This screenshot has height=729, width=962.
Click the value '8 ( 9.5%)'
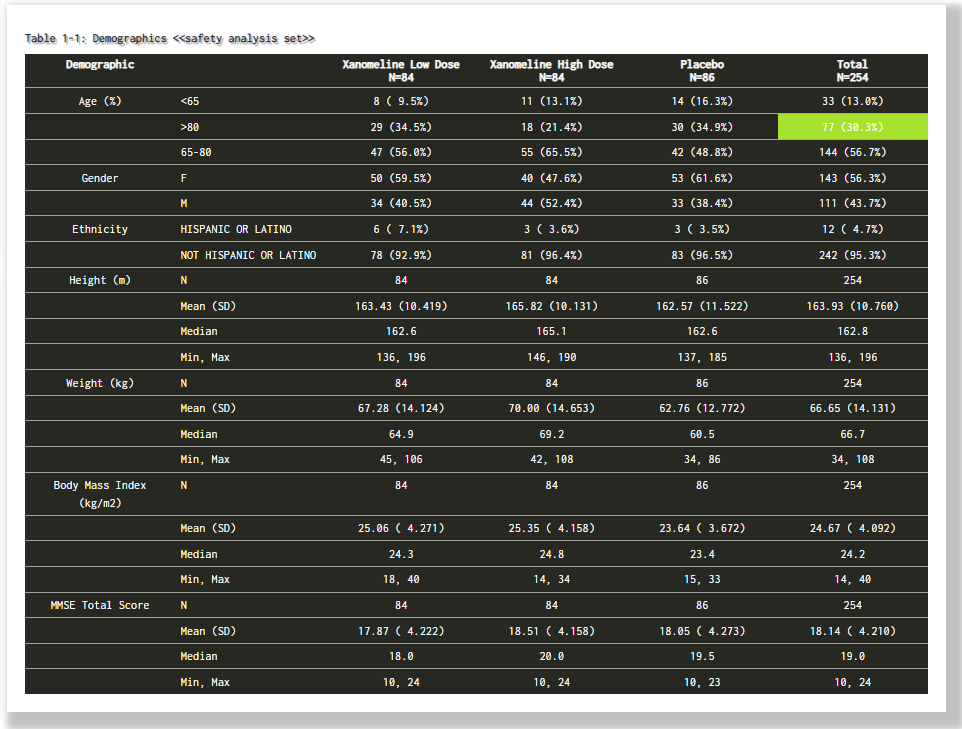[401, 101]
